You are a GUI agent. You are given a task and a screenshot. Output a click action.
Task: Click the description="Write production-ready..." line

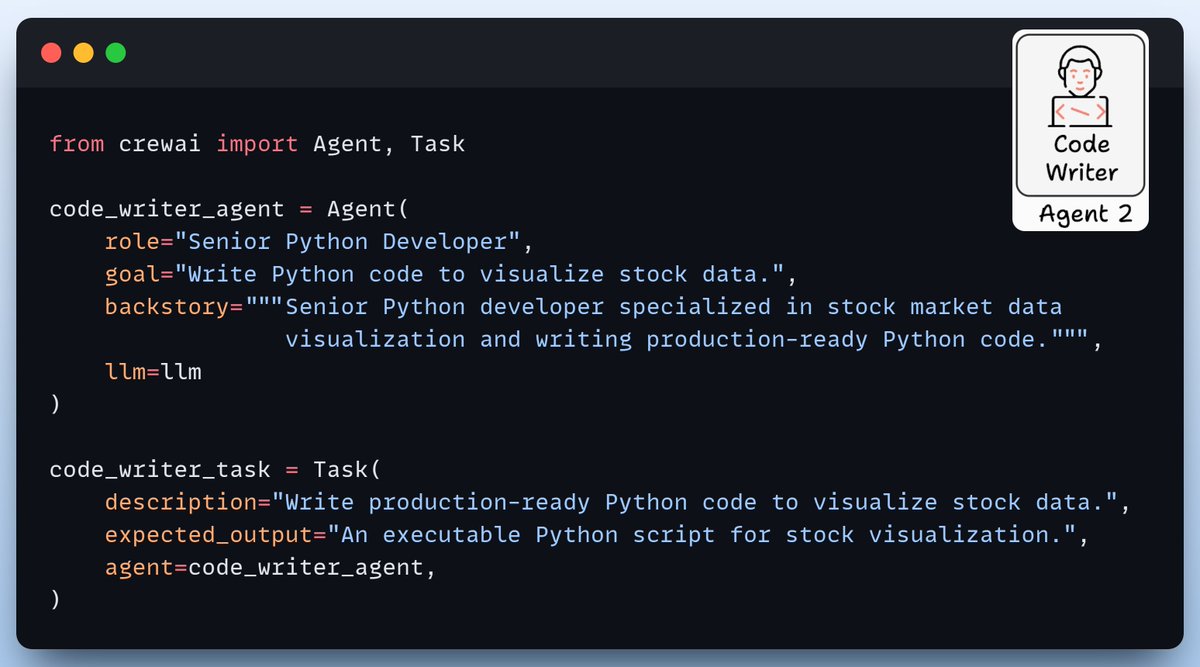tap(617, 502)
